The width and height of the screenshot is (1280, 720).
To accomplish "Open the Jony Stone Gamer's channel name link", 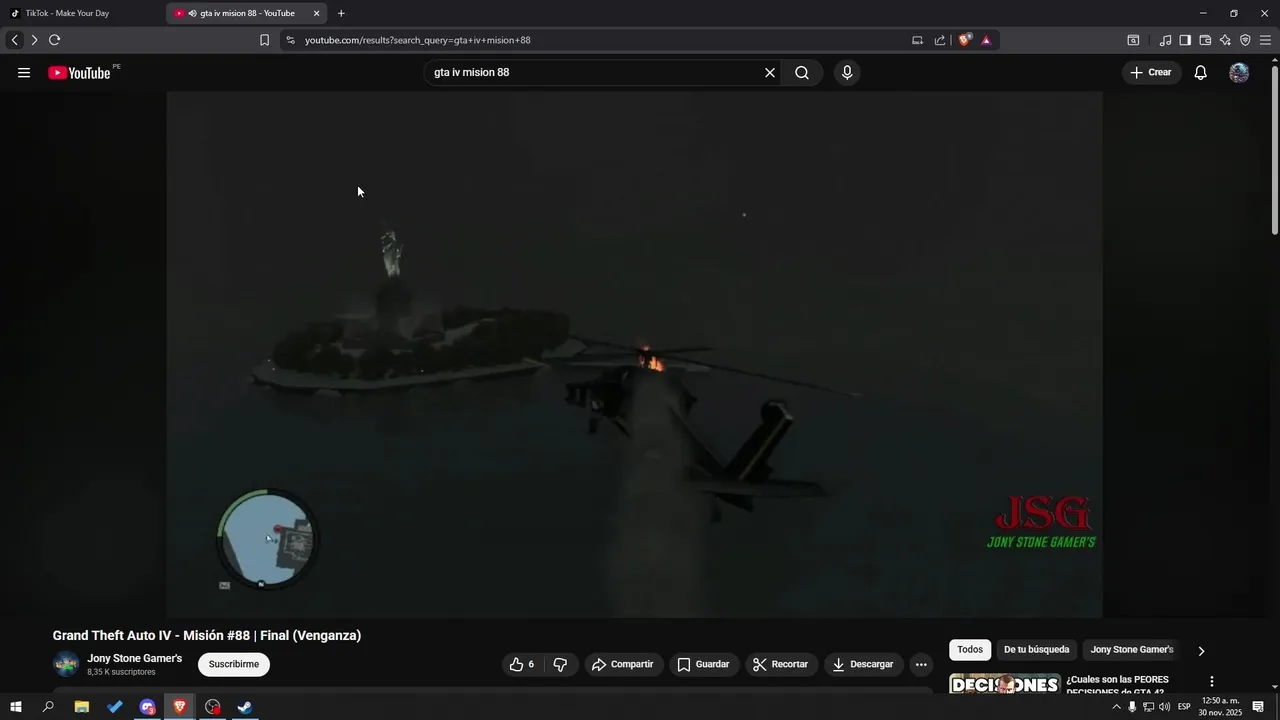I will pos(135,658).
